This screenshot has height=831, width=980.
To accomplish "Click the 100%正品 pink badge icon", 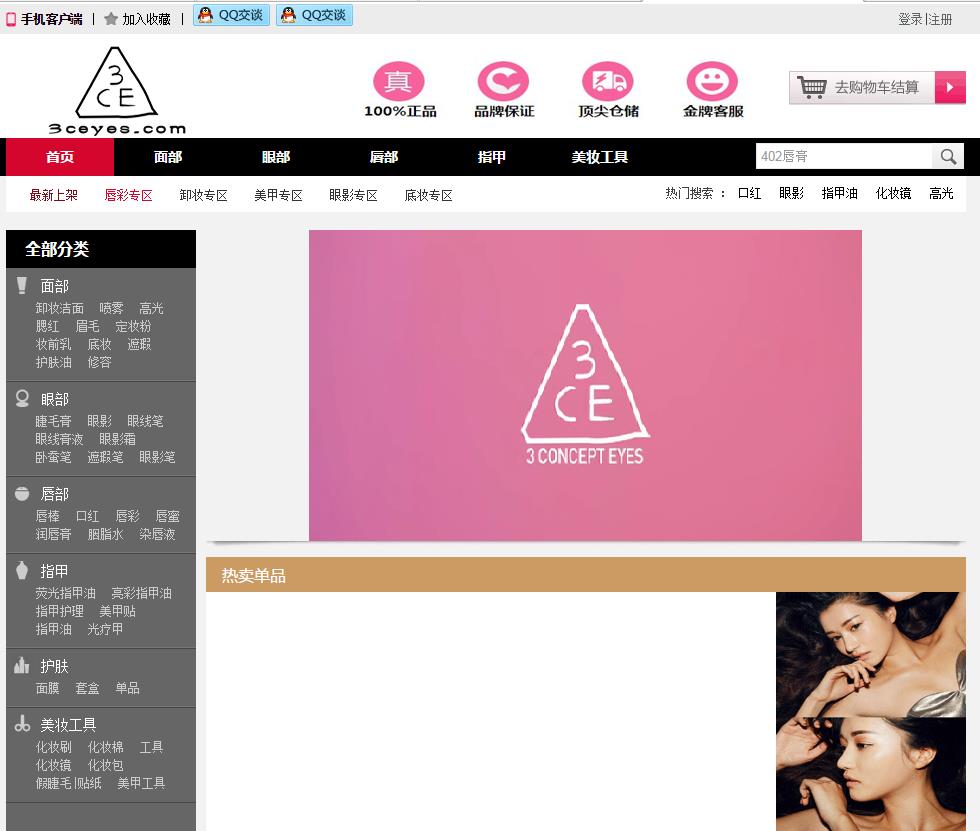I will click(399, 81).
